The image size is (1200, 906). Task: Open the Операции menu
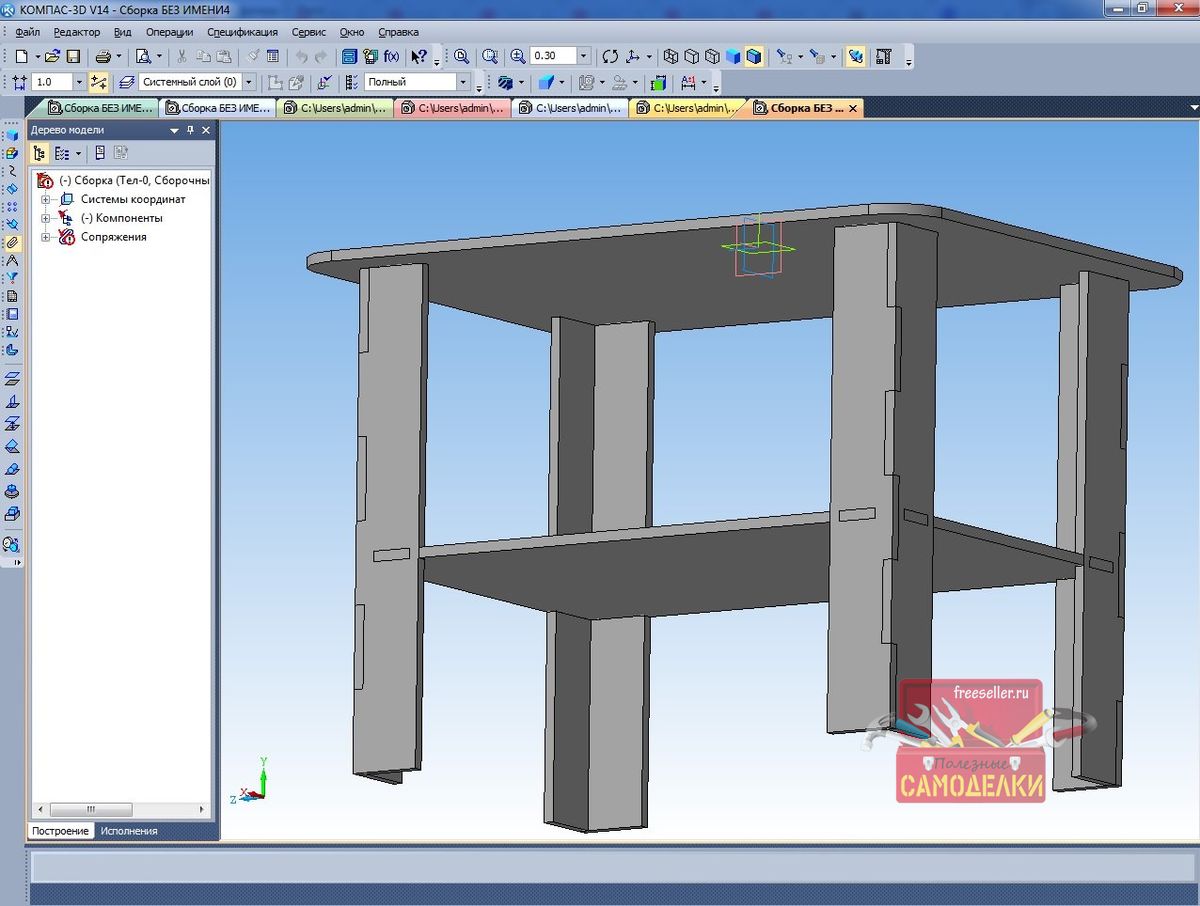pyautogui.click(x=169, y=32)
